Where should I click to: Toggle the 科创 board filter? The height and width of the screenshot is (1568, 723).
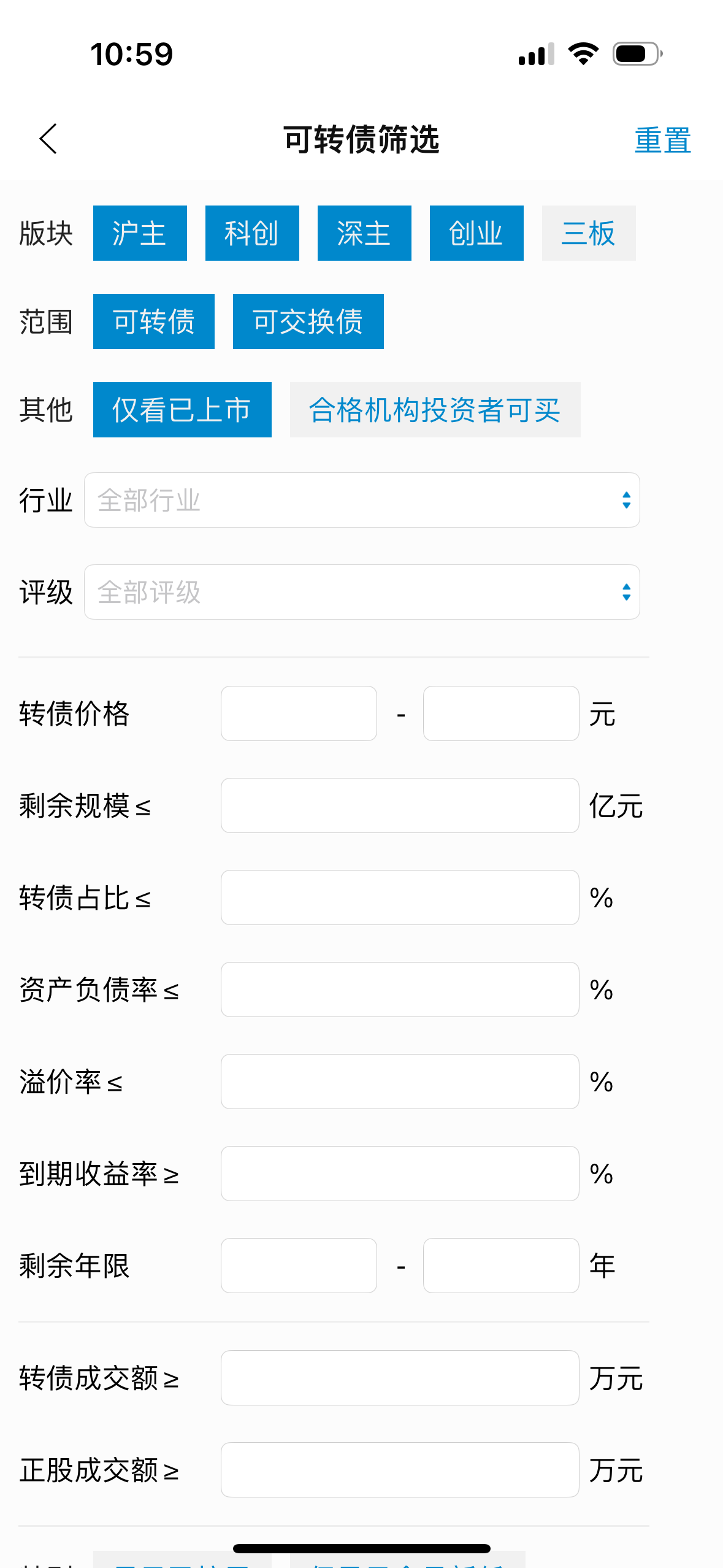click(x=252, y=233)
